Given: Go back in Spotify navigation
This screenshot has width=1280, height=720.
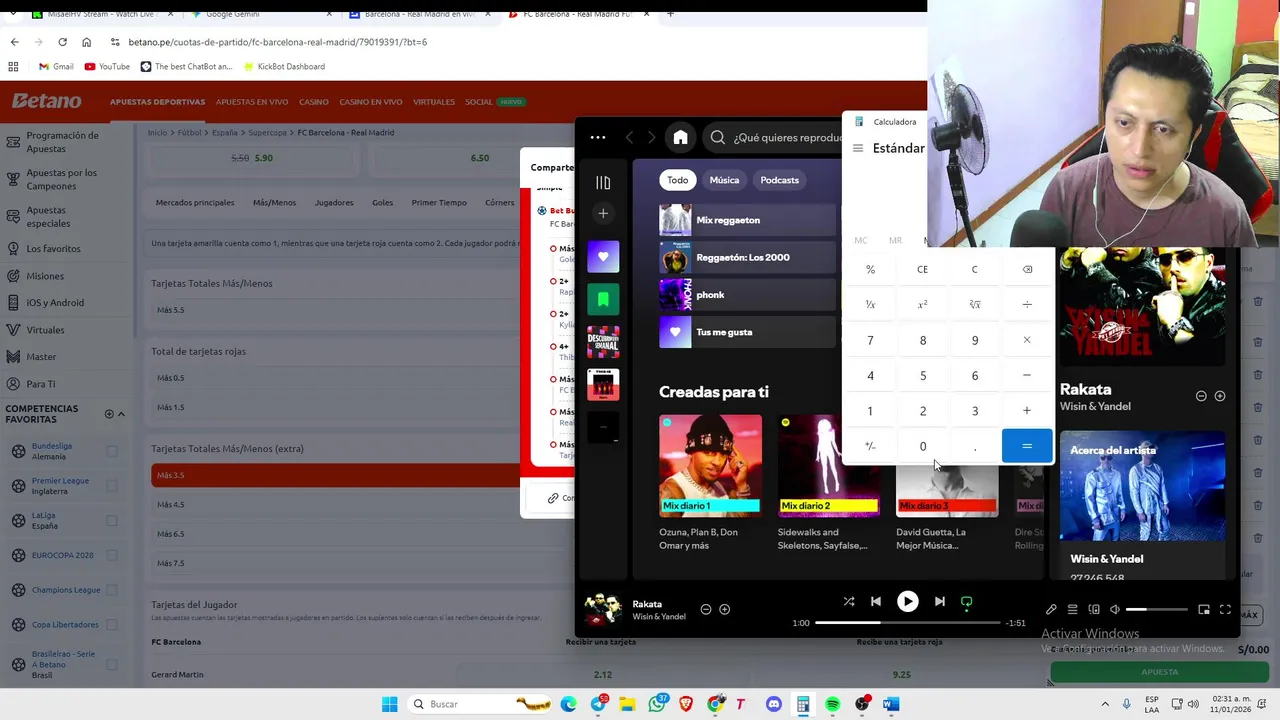Looking at the screenshot, I should coord(629,138).
